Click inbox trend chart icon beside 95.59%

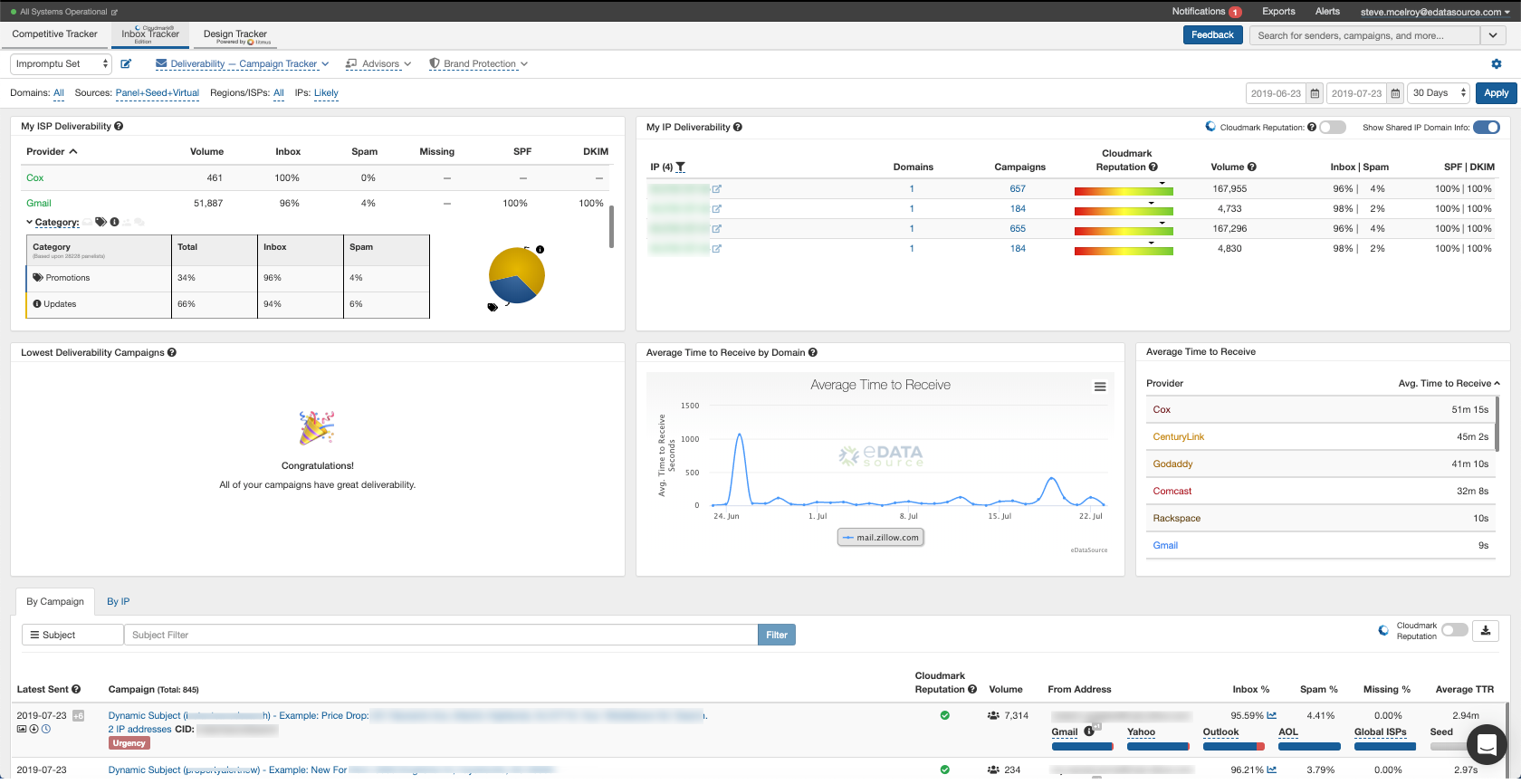[x=1272, y=716]
